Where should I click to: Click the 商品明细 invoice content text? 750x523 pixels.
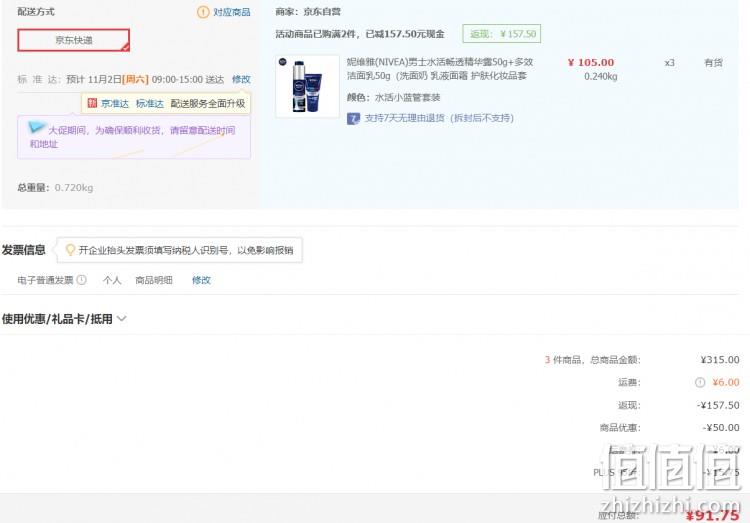[x=154, y=280]
